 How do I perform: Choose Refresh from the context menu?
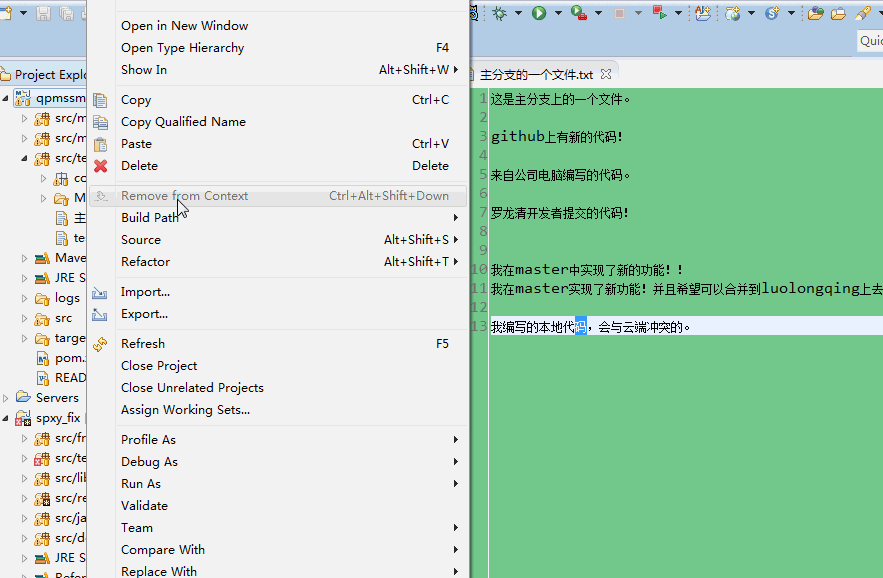tap(142, 342)
